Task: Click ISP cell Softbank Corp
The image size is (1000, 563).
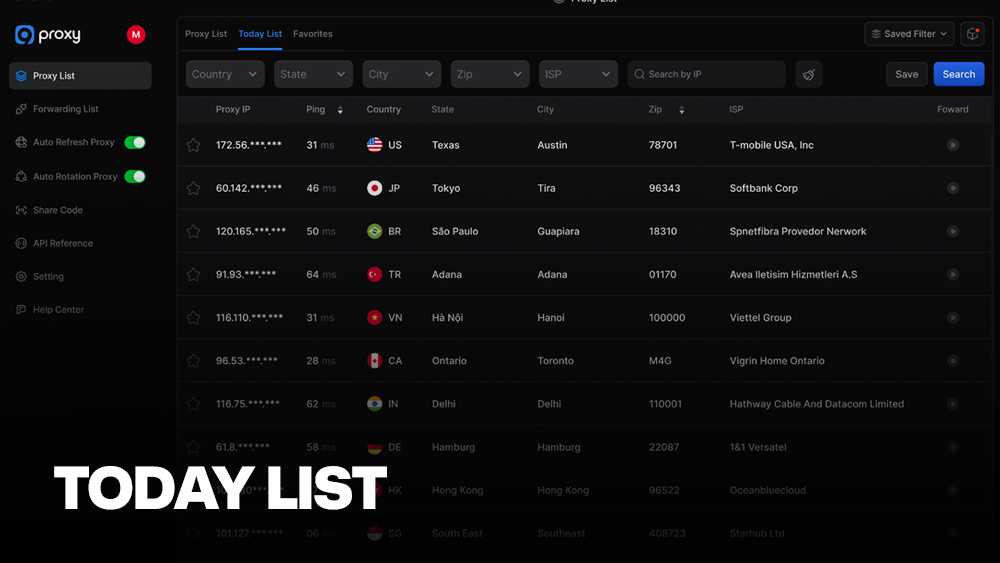Action: pyautogui.click(x=763, y=188)
